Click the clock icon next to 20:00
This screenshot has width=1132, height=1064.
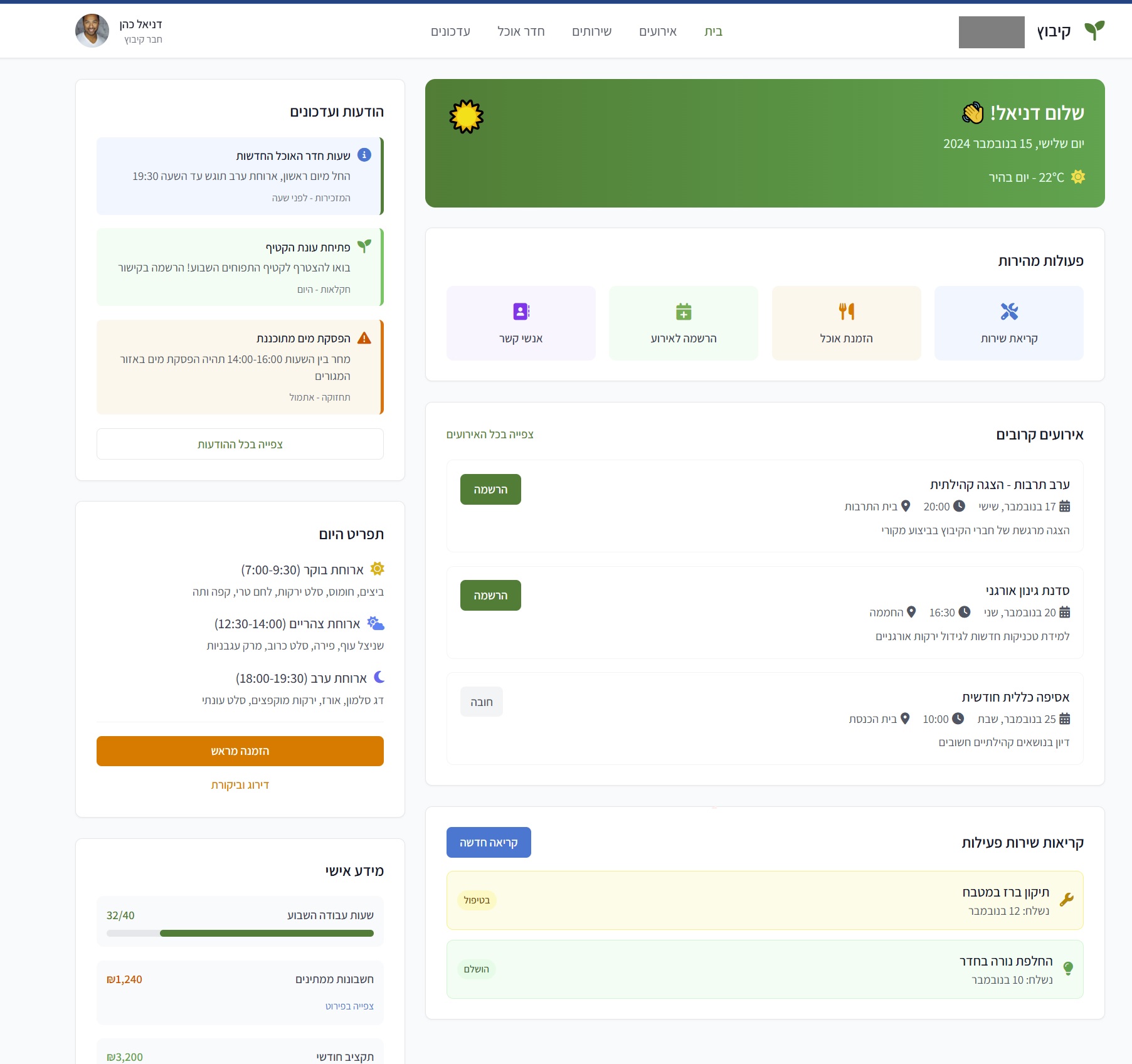[959, 506]
